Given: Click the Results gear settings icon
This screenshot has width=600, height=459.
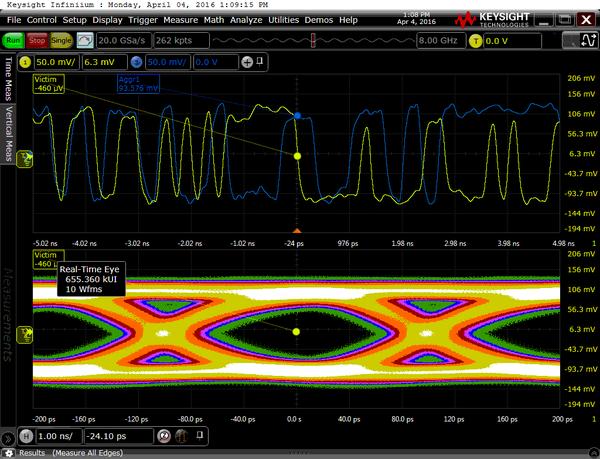Looking at the screenshot, I should 10,453.
